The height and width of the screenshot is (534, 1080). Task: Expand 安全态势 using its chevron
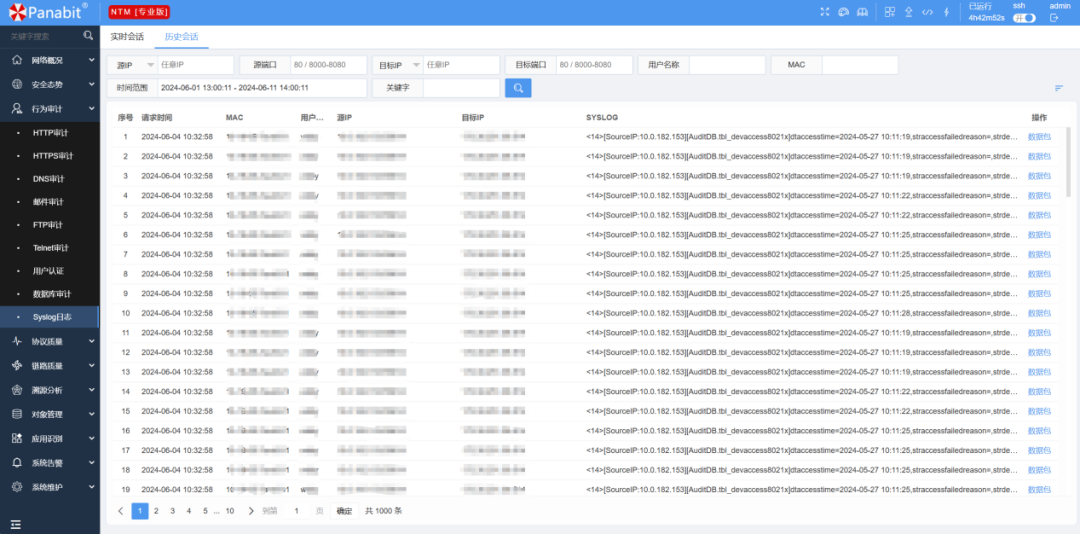click(92, 85)
